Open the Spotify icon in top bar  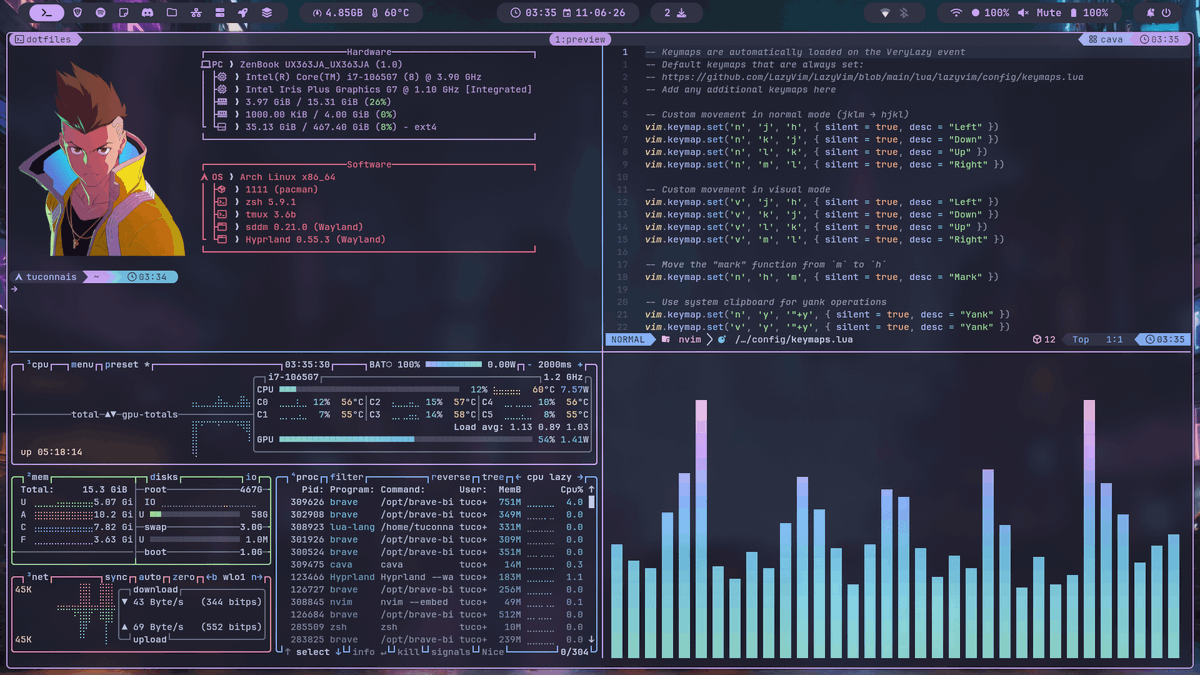(101, 13)
